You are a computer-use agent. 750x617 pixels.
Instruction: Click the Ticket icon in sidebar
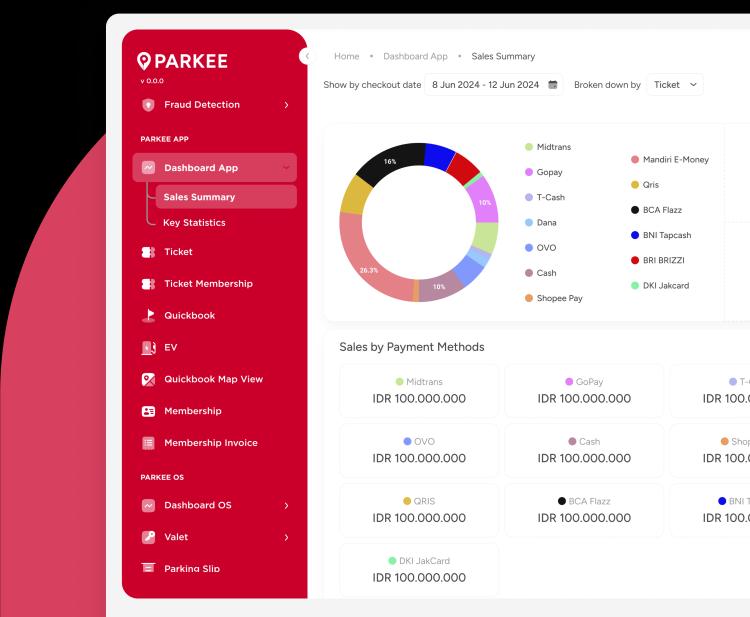click(148, 252)
